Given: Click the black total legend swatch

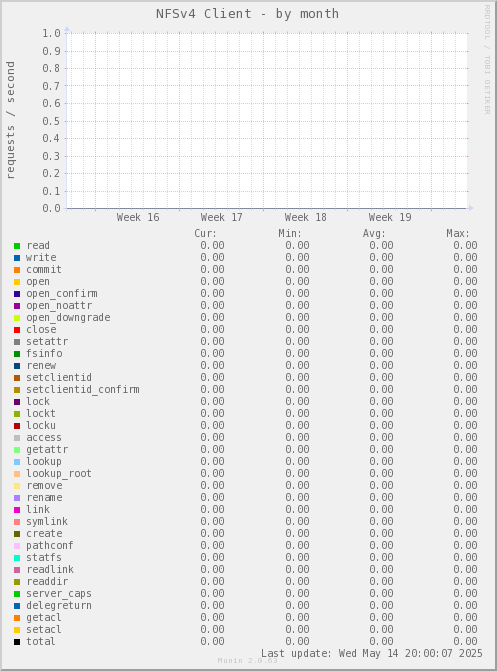Looking at the screenshot, I should (17, 642).
